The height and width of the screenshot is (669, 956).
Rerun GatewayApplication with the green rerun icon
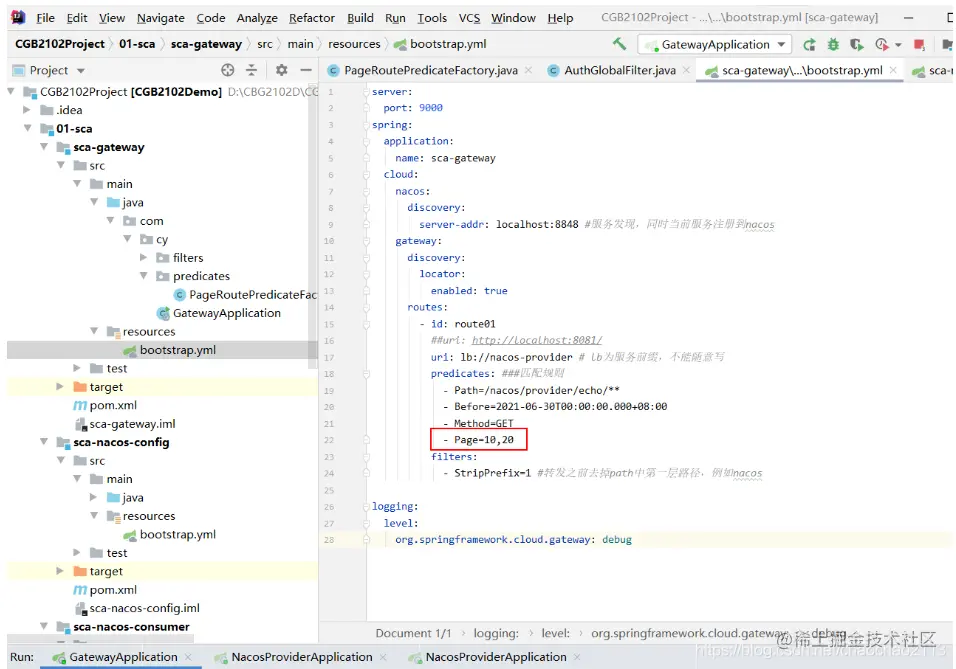[809, 45]
